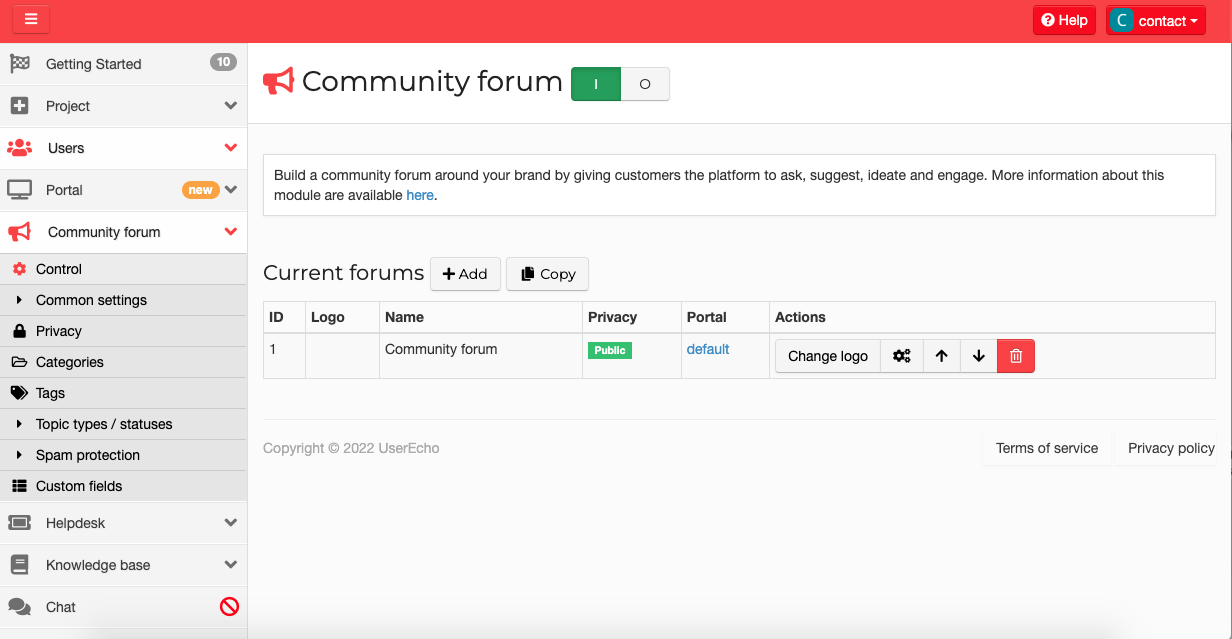The width and height of the screenshot is (1232, 639).
Task: Click the Control gear icon
Action: (x=19, y=269)
